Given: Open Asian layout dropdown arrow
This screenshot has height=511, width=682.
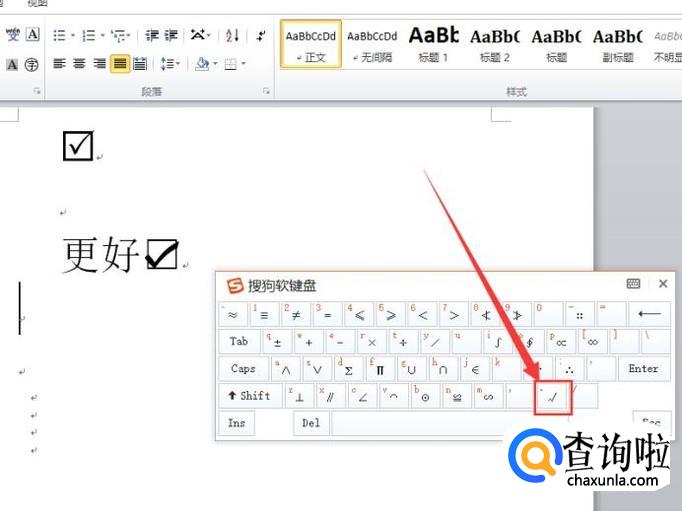Looking at the screenshot, I should point(209,35).
